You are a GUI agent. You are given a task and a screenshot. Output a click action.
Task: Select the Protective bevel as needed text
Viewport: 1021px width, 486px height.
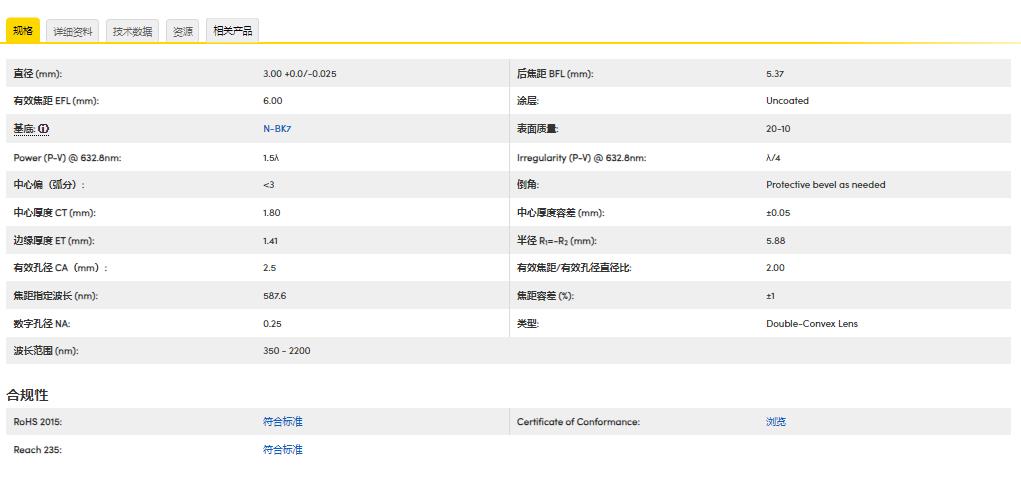tap(825, 185)
